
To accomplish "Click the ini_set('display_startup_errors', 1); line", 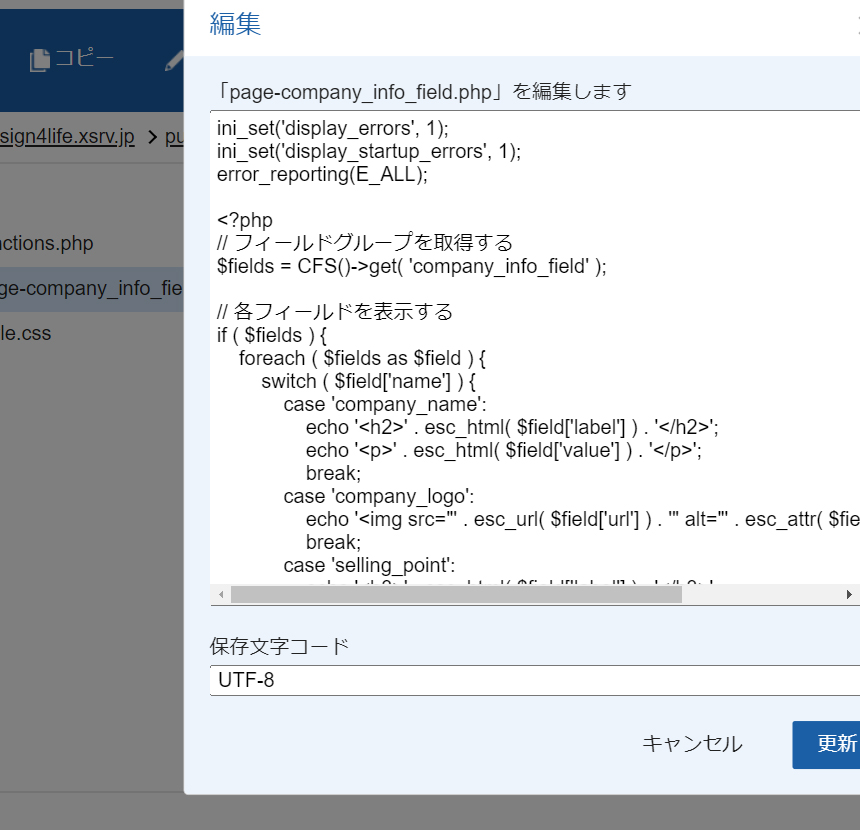I will tap(369, 151).
